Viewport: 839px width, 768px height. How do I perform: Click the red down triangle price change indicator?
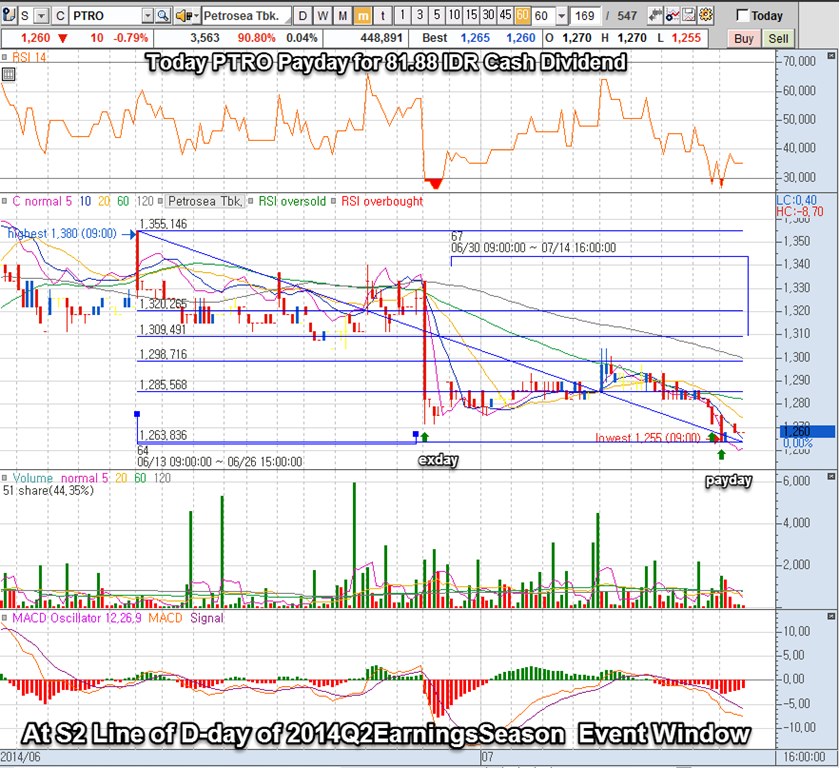tap(63, 39)
